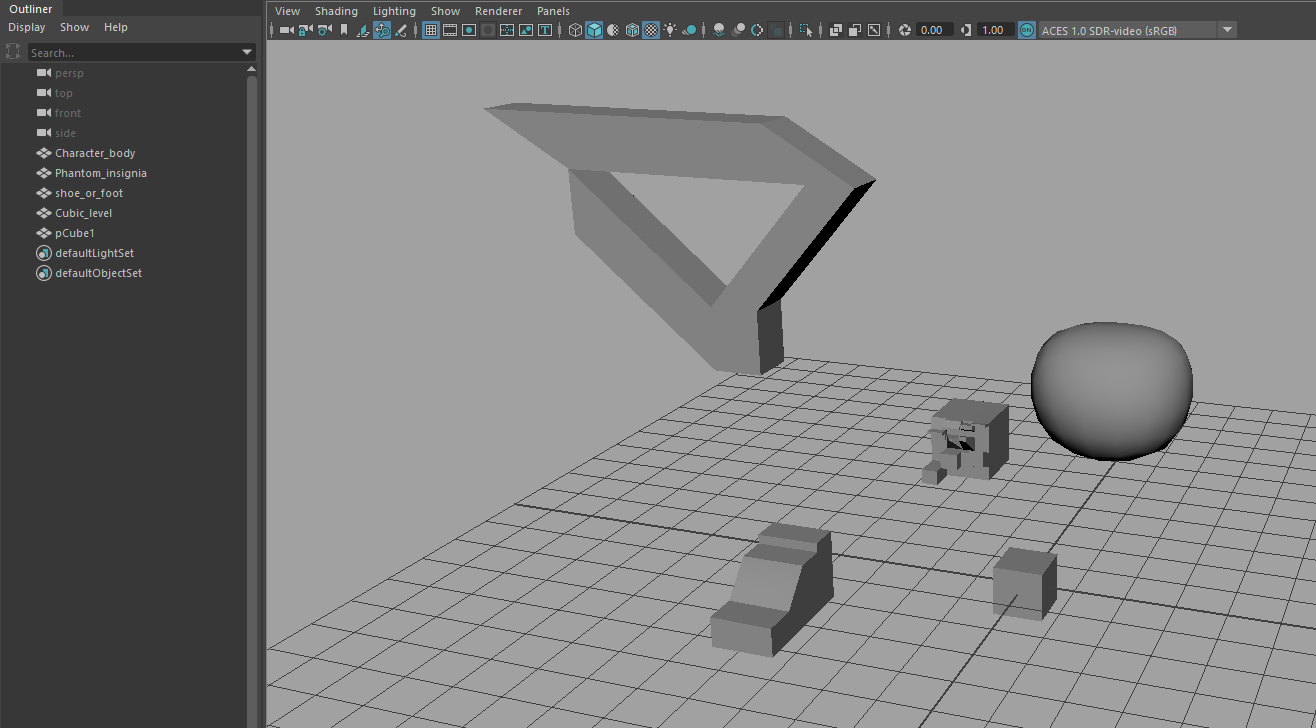1316x728 pixels.
Task: Click the camera Bookmarks icon
Action: coord(344,30)
